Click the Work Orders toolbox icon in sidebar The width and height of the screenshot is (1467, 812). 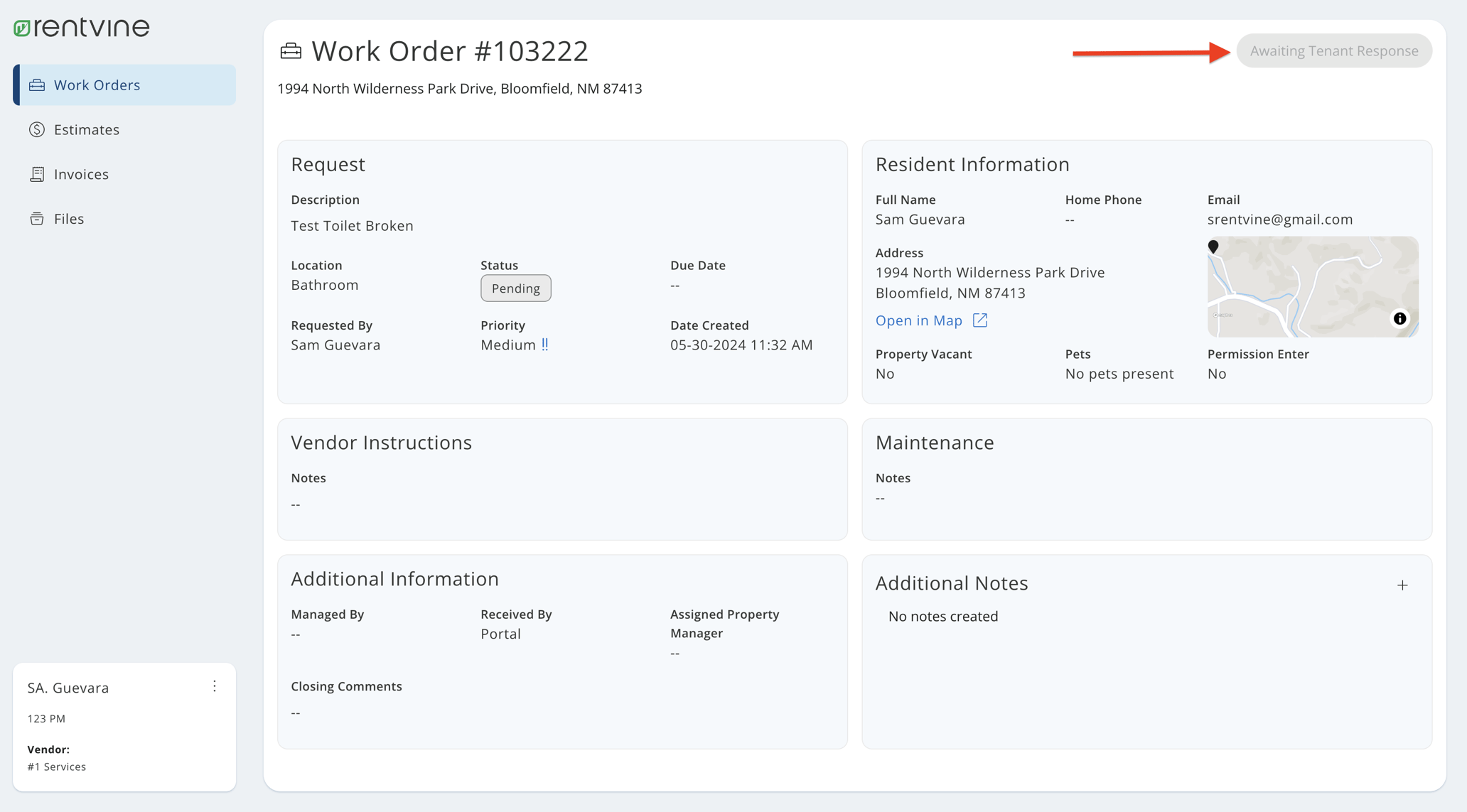click(37, 85)
